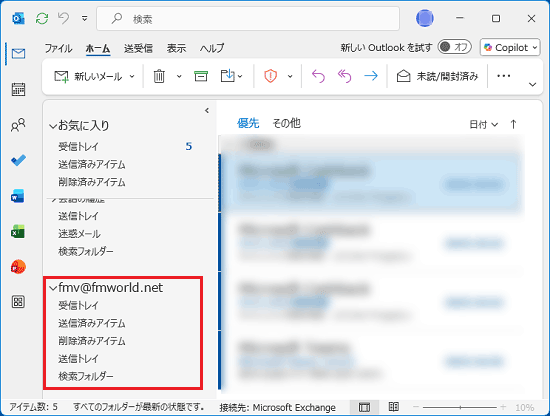Click the Send/Receive sync icon in title bar

[x=42, y=18]
